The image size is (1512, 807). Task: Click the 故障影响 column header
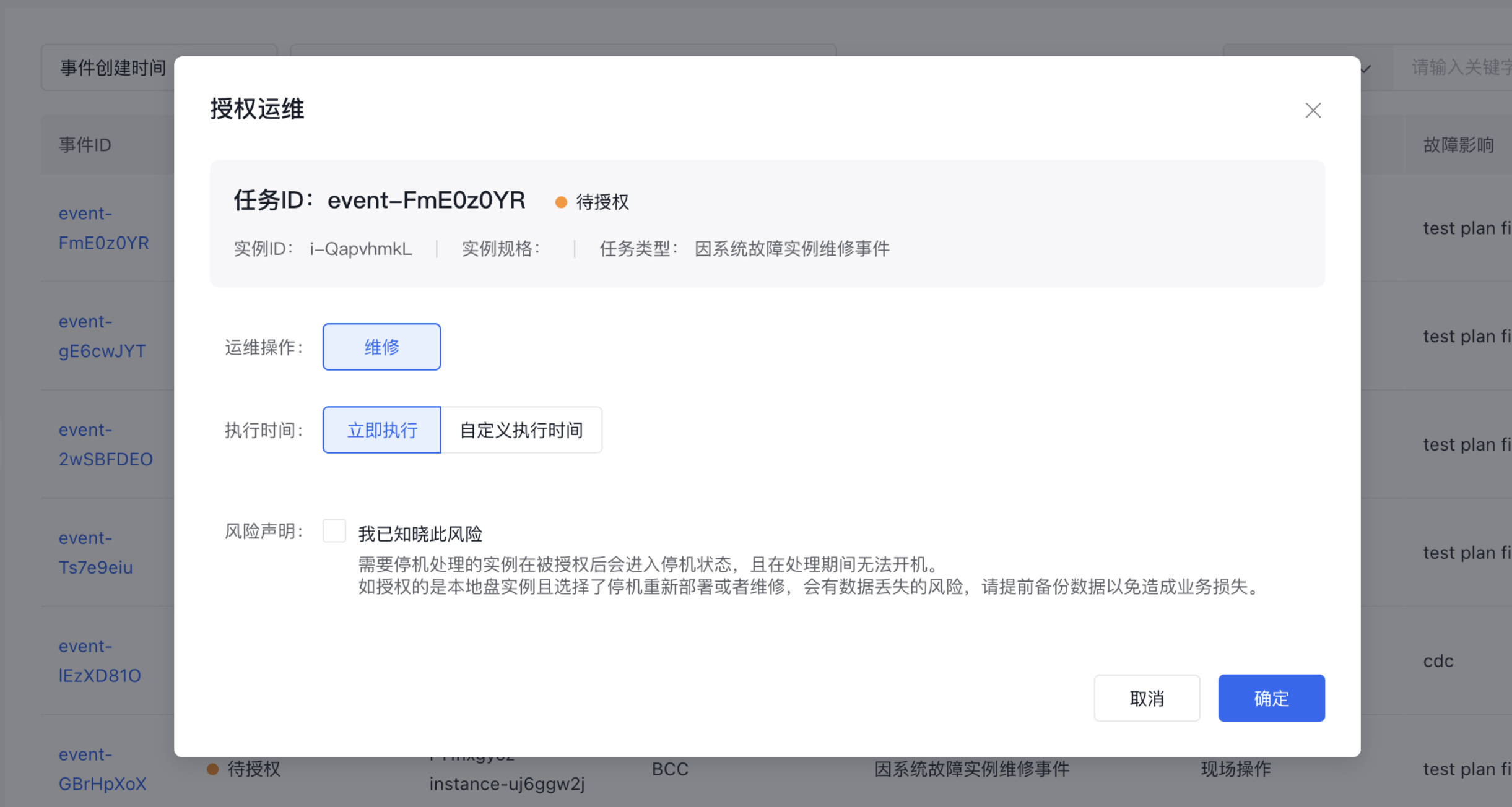(1458, 145)
